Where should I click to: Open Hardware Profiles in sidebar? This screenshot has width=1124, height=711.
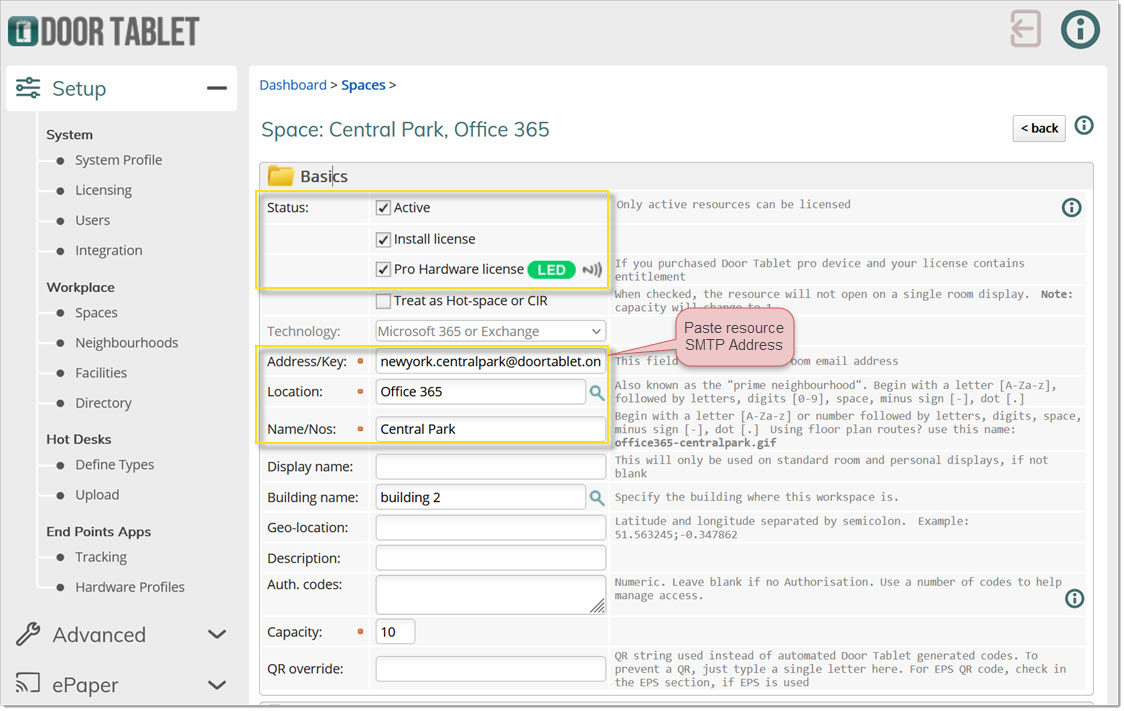coord(130,587)
